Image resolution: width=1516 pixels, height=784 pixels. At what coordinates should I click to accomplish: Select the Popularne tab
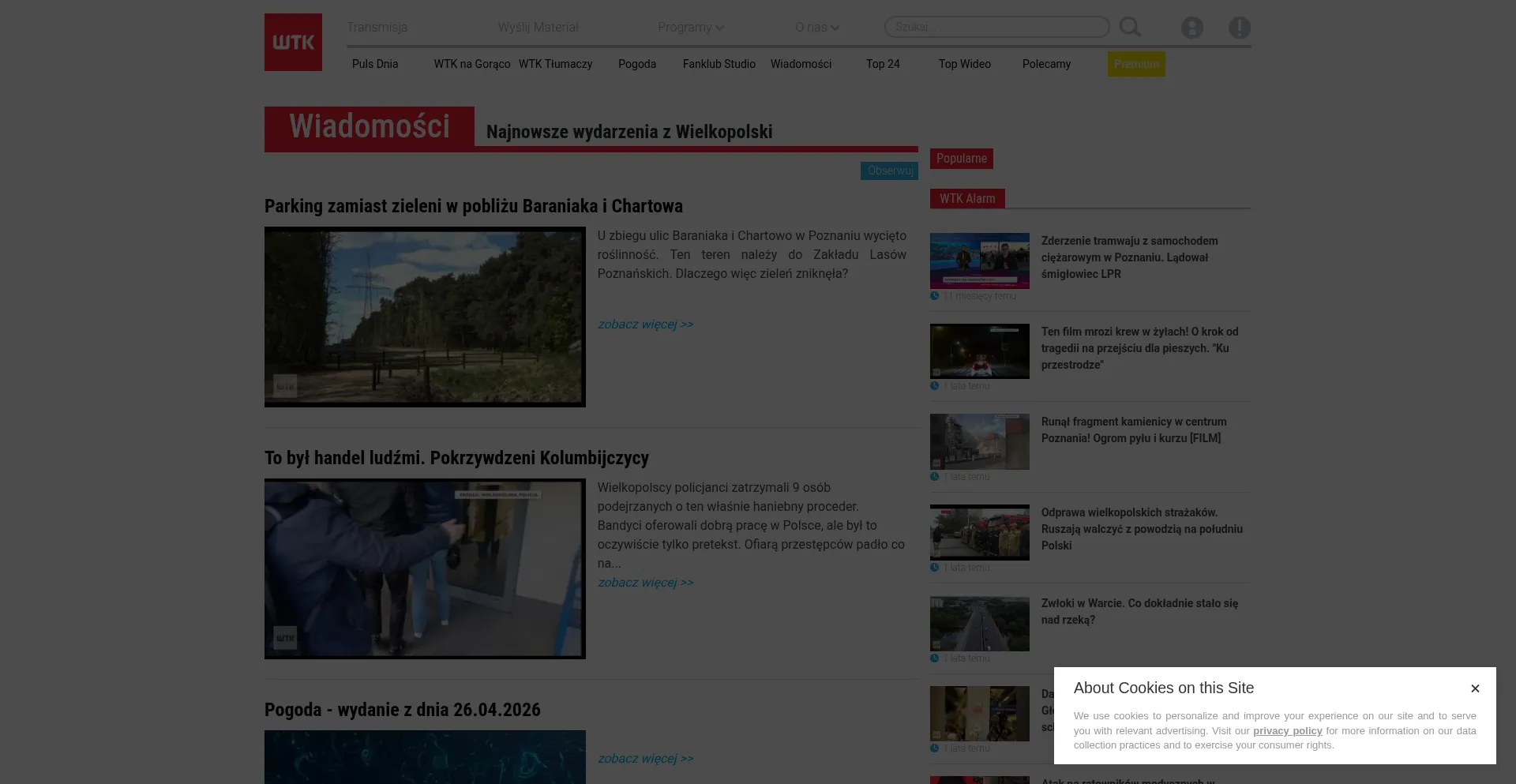point(962,159)
